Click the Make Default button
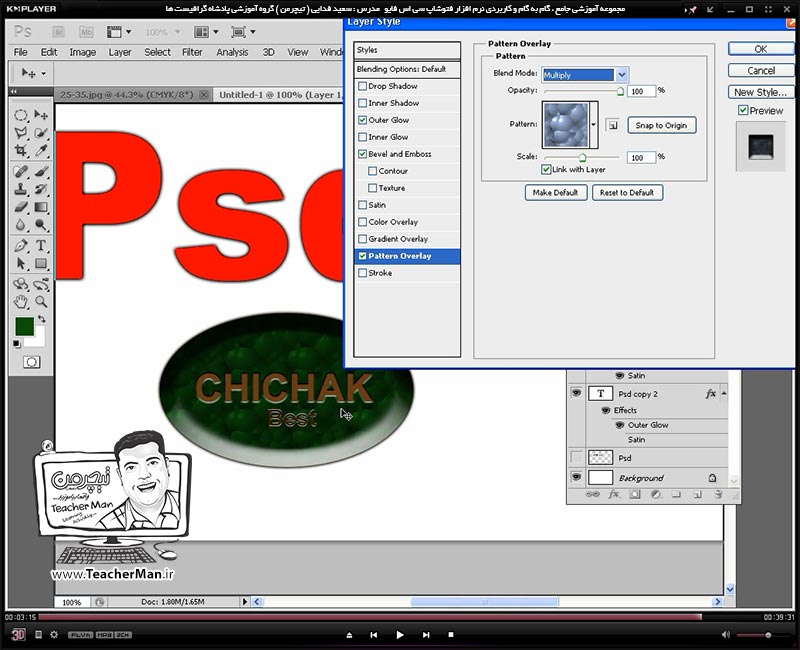Viewport: 800px width, 650px height. (556, 192)
